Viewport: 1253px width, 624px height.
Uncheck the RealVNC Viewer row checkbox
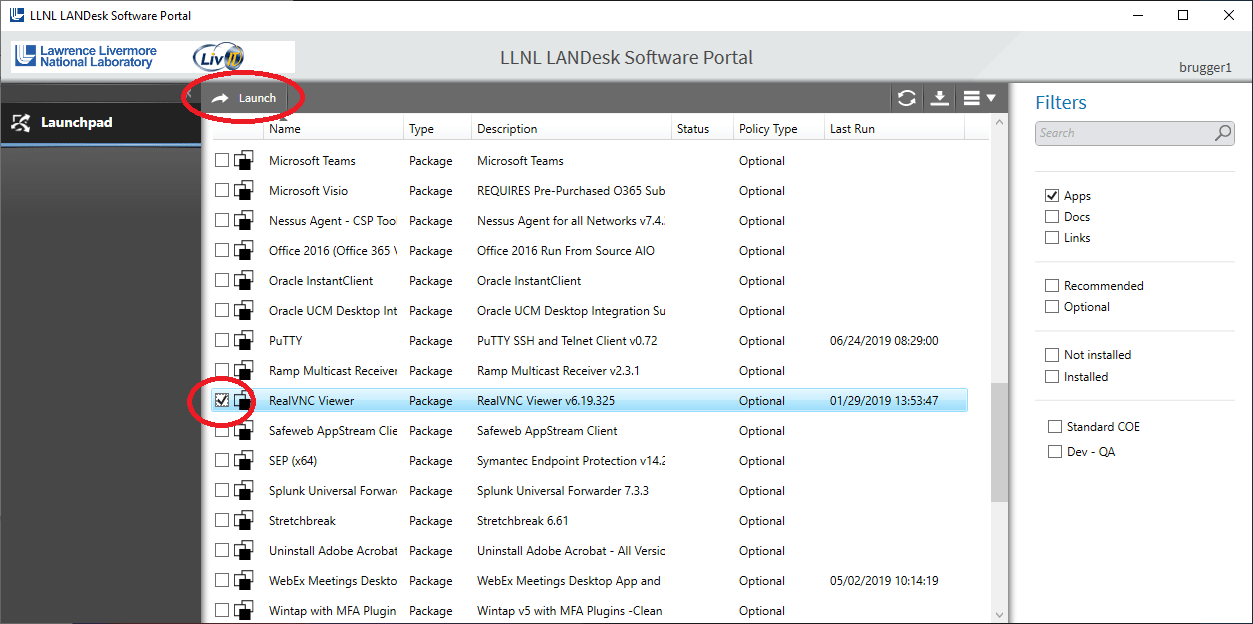[x=222, y=400]
